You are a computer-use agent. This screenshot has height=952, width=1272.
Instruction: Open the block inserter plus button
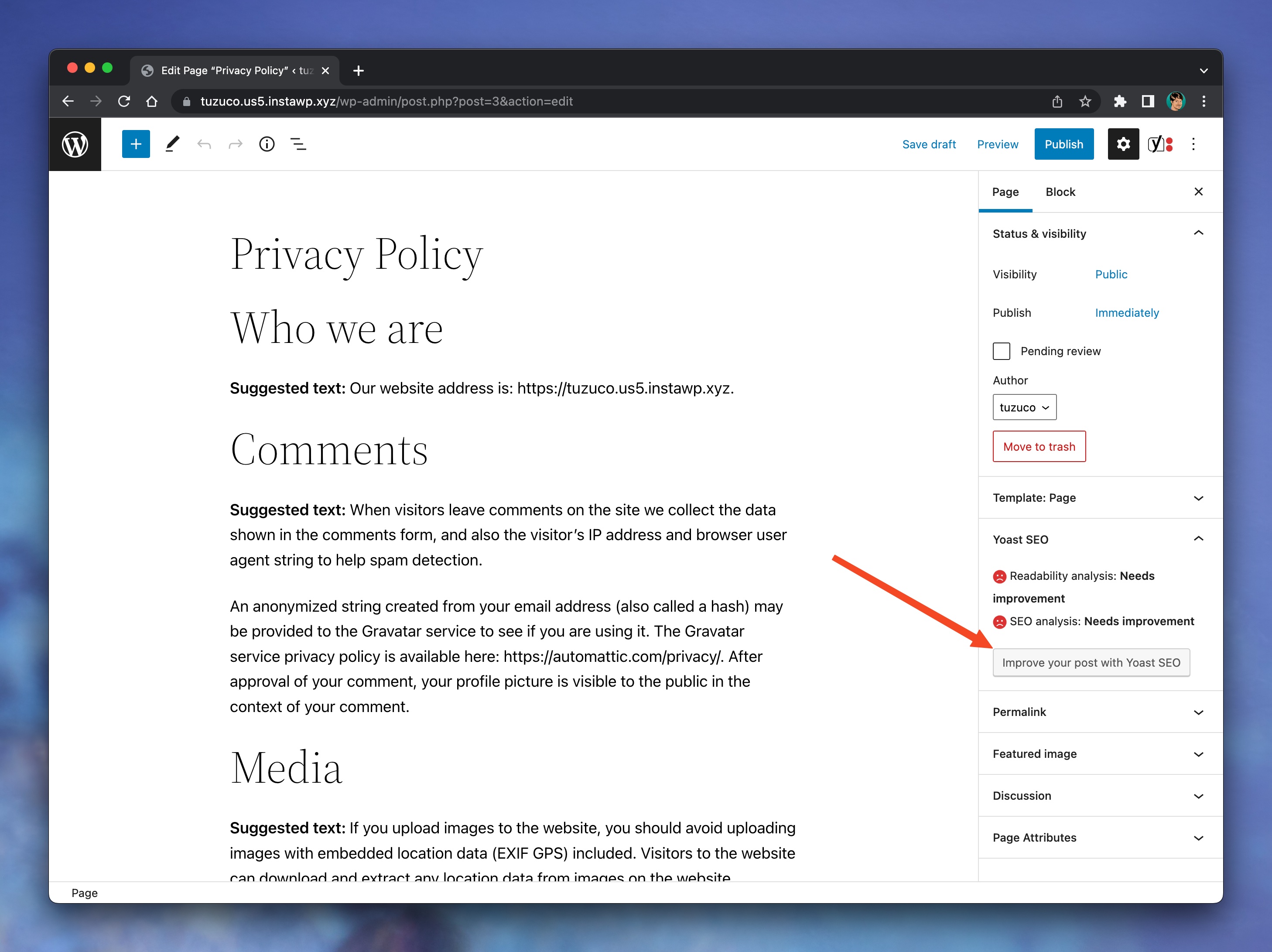pos(136,144)
